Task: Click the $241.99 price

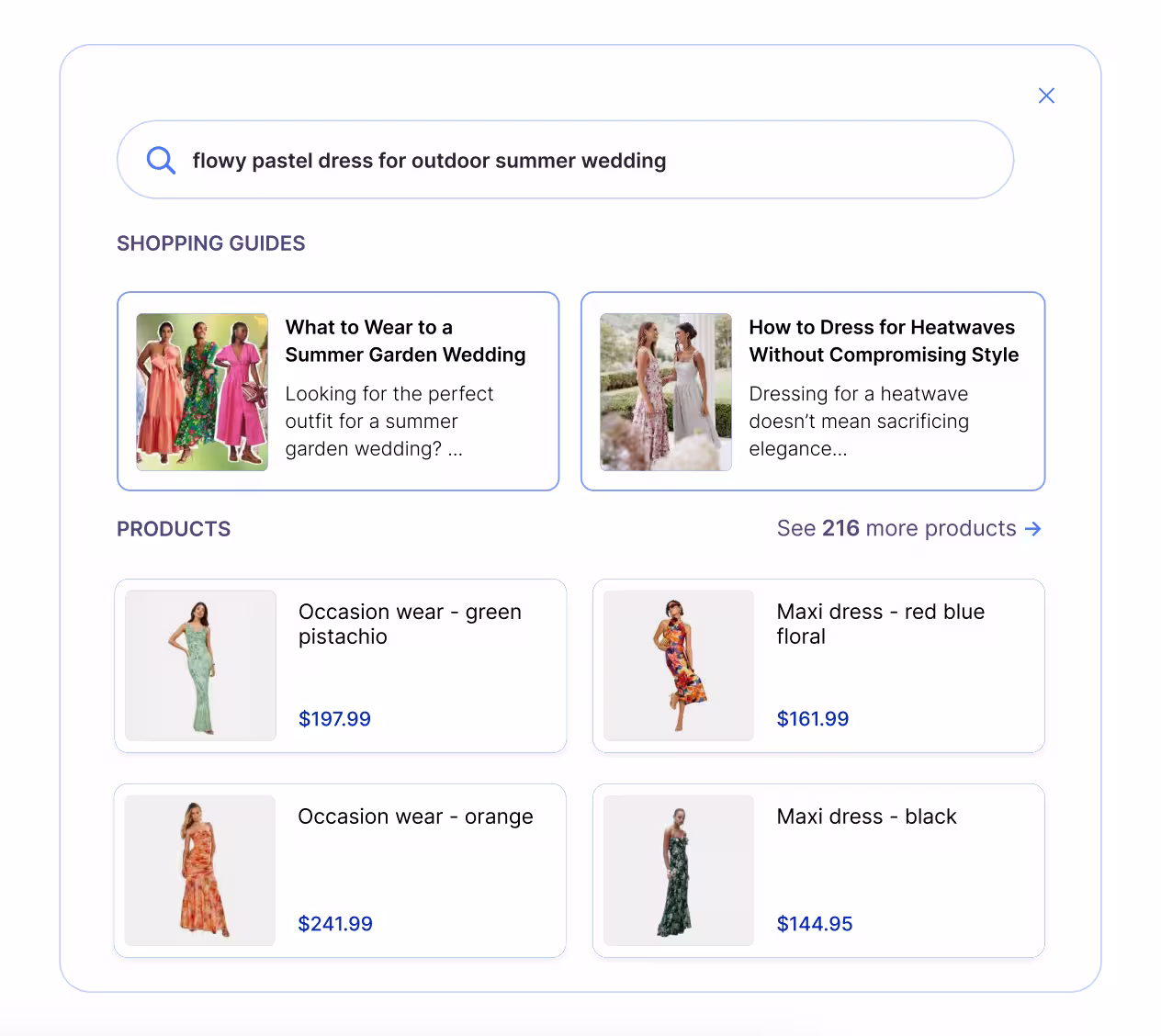Action: coord(335,924)
